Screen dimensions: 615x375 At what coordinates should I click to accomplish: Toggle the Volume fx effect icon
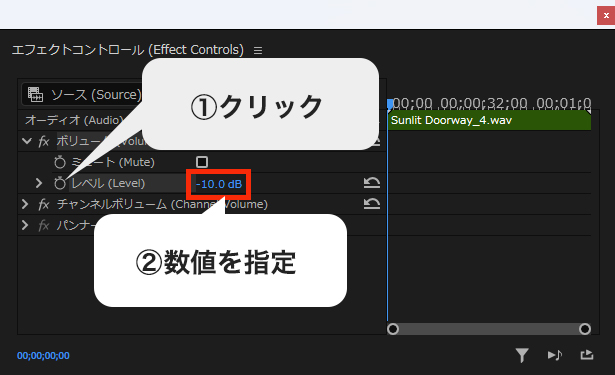click(x=44, y=141)
